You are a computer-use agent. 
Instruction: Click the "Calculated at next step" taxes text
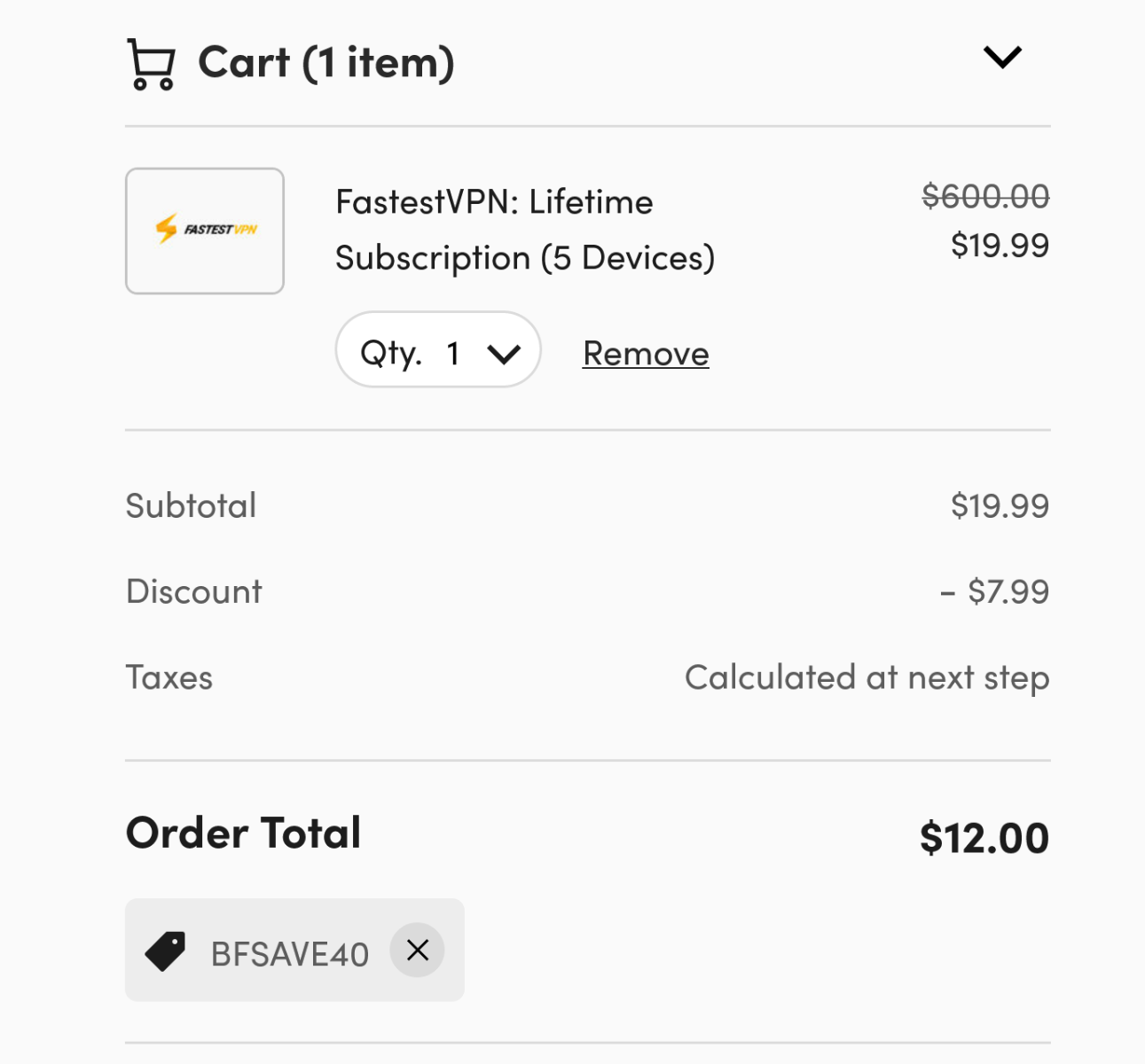(x=867, y=677)
